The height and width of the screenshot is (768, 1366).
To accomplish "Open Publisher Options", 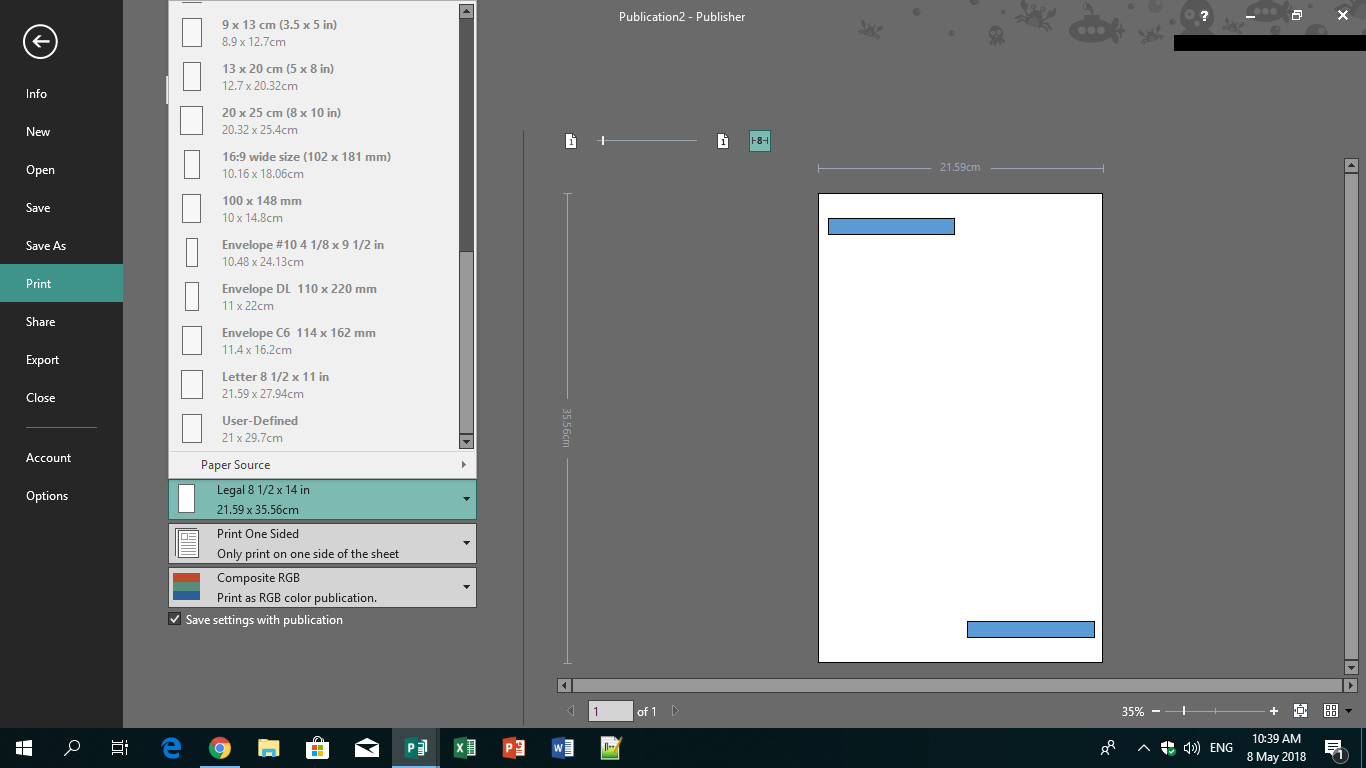I will [61, 496].
